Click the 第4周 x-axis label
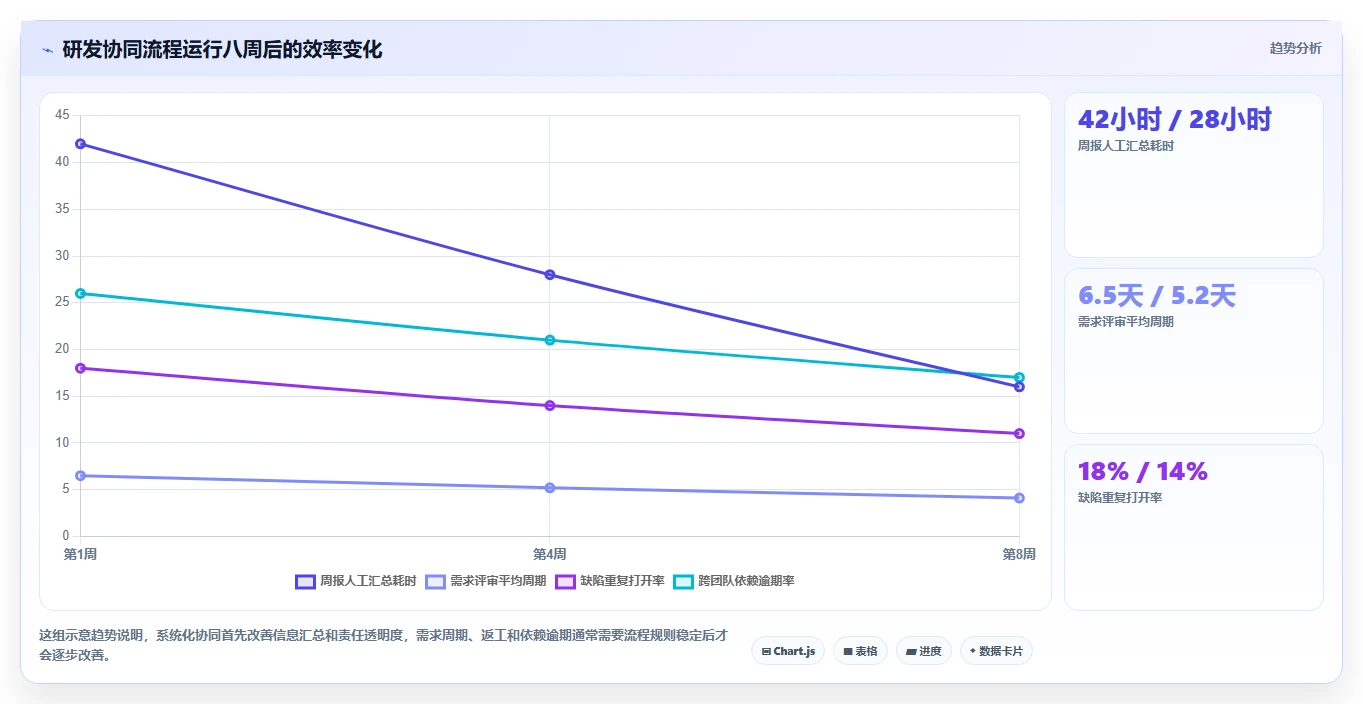 [549, 554]
